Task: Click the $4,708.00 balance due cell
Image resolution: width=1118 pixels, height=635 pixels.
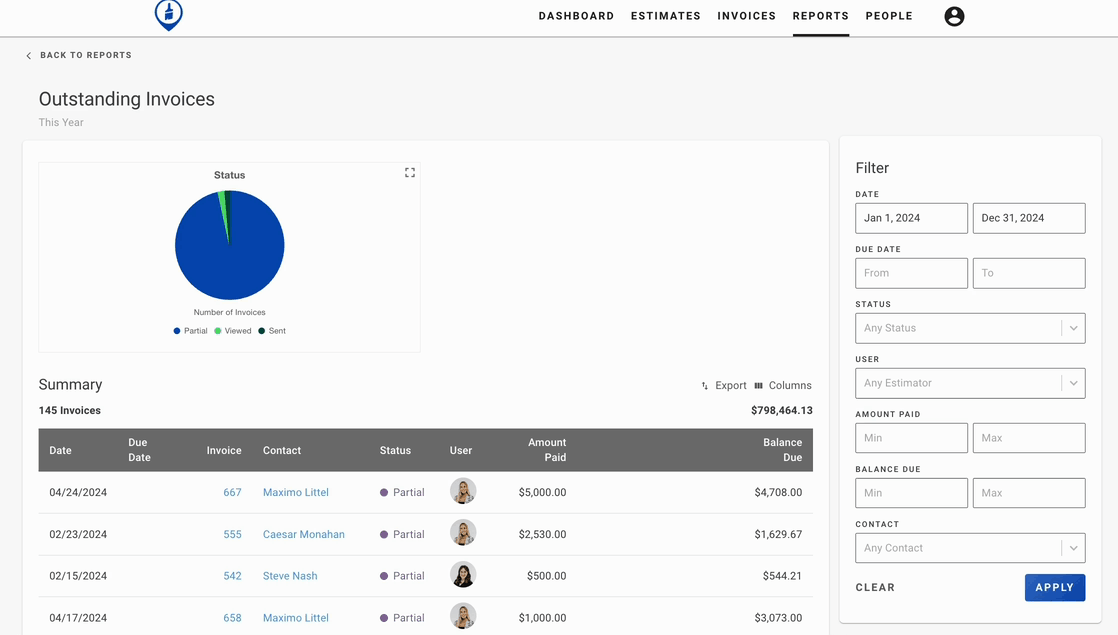Action: coord(778,492)
